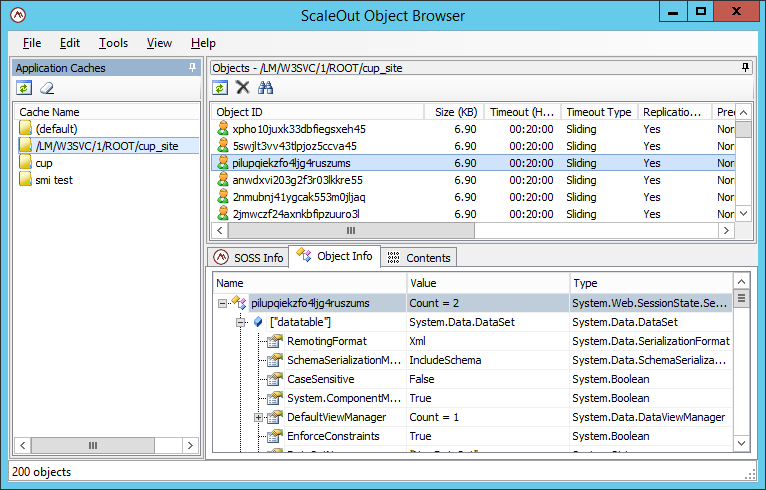The height and width of the screenshot is (490, 766).
Task: Sort by Replication column header
Action: click(675, 112)
